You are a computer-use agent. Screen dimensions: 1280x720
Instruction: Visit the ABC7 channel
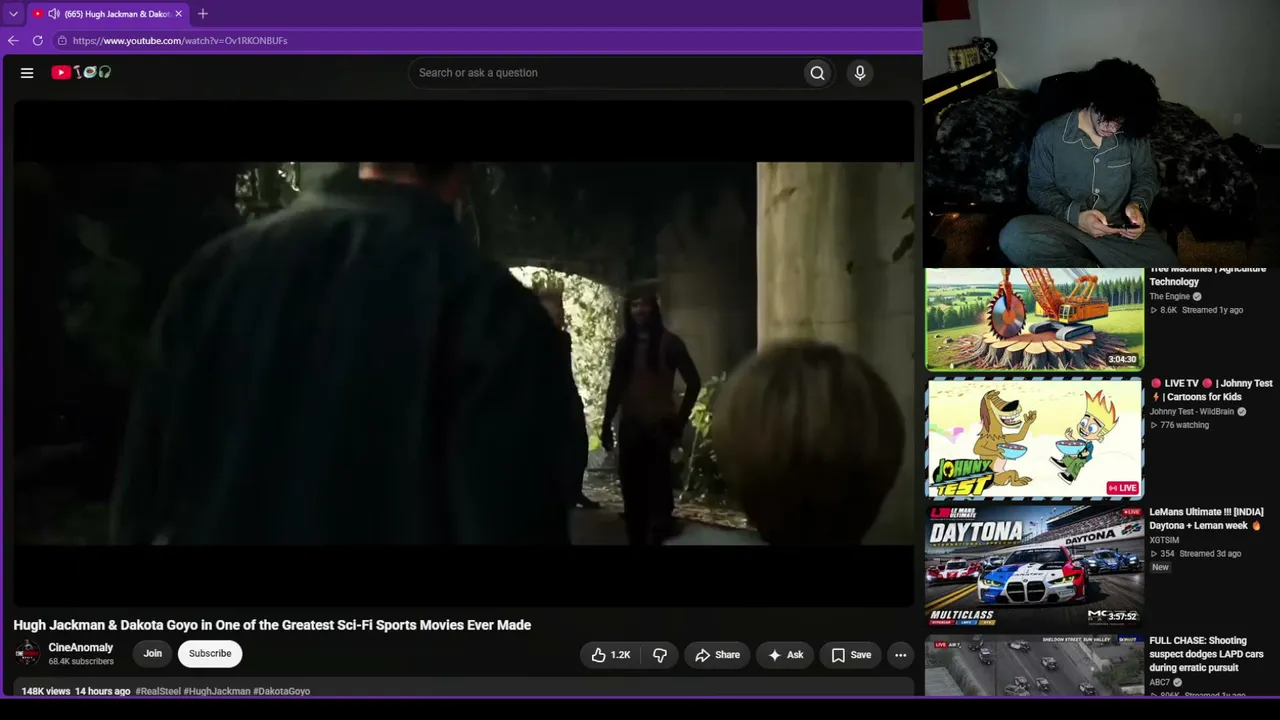tap(1160, 683)
